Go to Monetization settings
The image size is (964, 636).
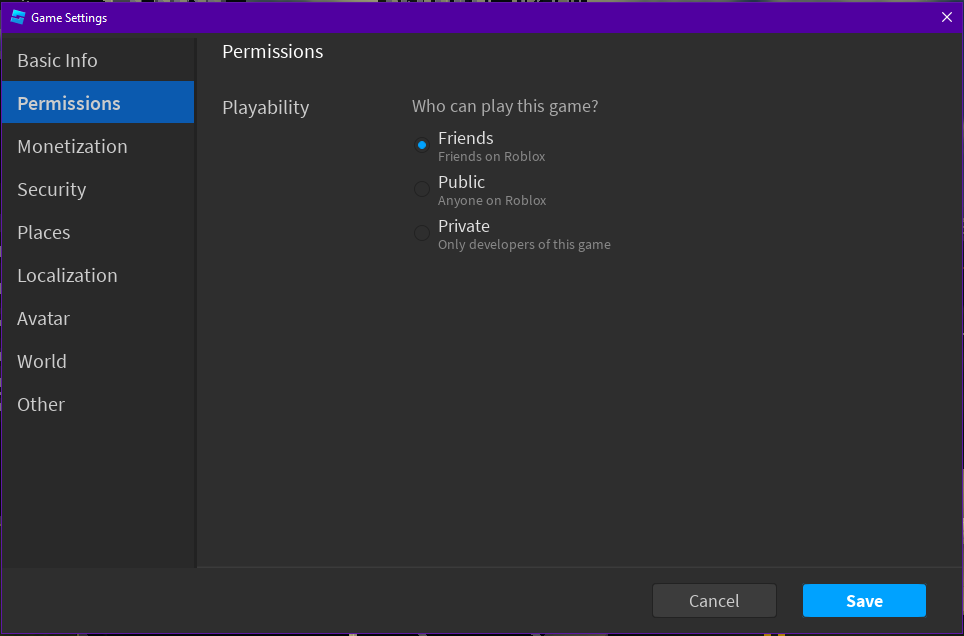[72, 146]
